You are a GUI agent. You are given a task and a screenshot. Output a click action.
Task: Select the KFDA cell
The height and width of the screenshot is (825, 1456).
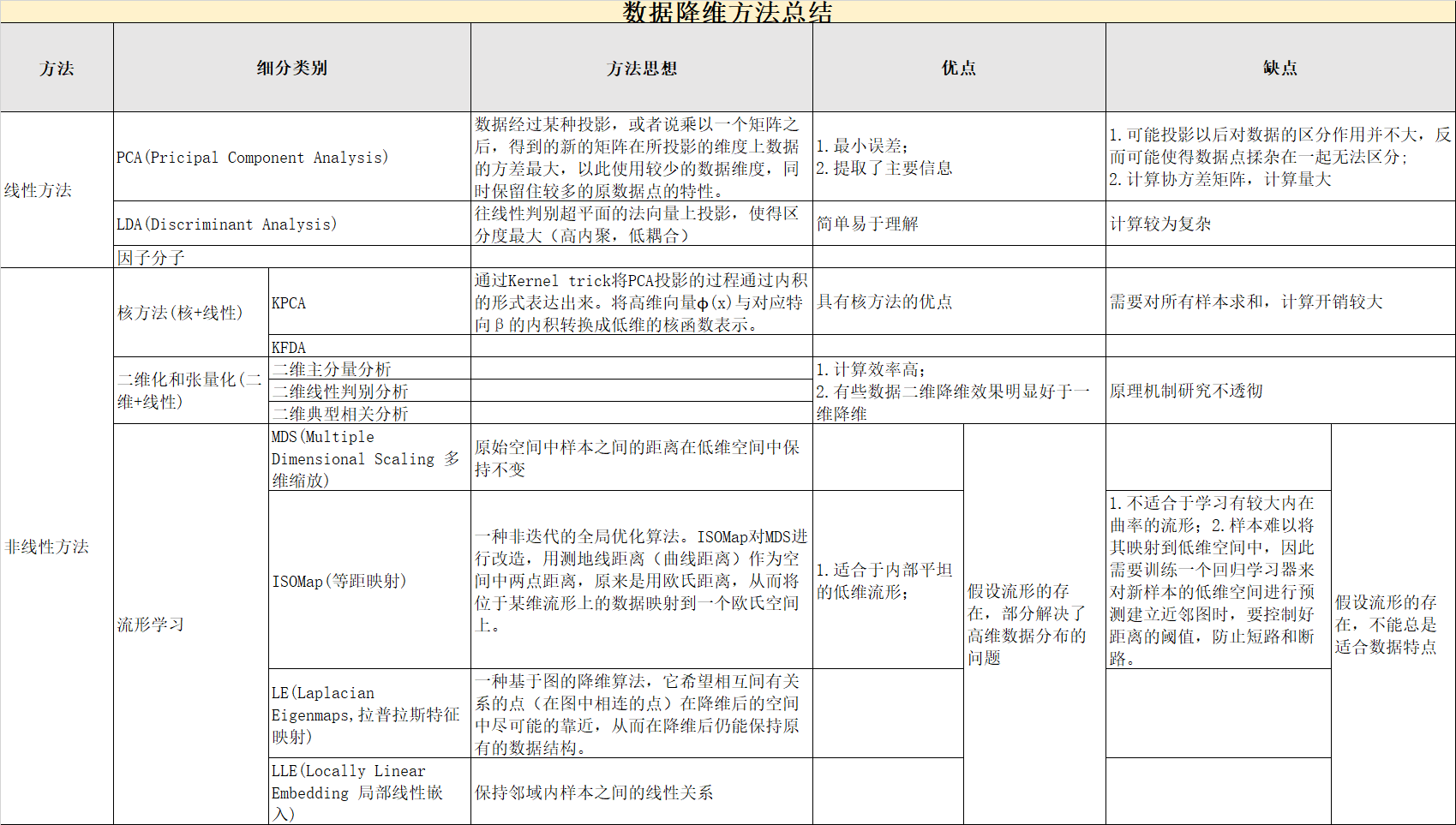click(288, 347)
